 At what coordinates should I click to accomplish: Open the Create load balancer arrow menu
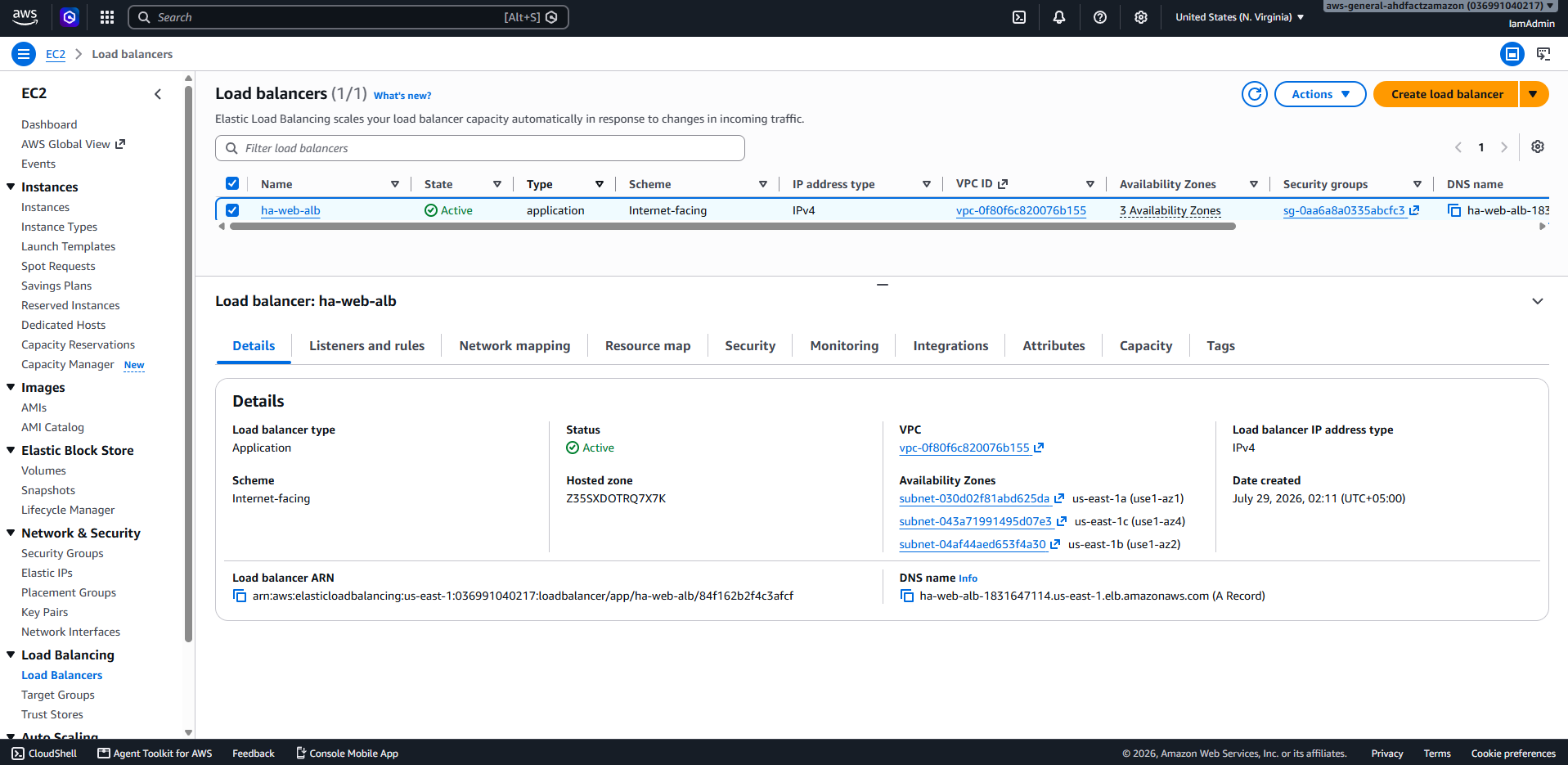point(1534,94)
